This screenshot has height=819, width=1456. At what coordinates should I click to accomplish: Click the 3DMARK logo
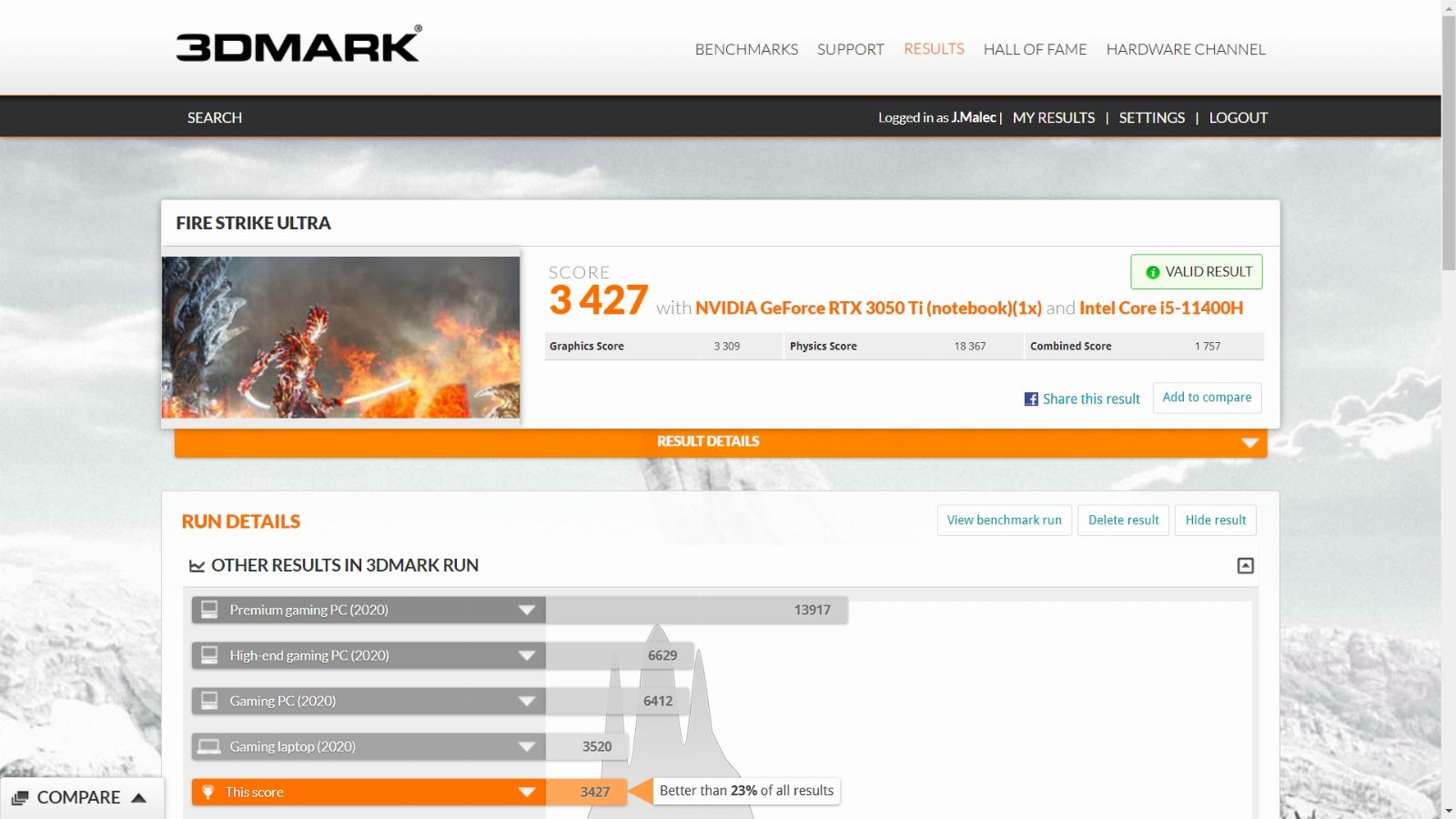(x=298, y=45)
